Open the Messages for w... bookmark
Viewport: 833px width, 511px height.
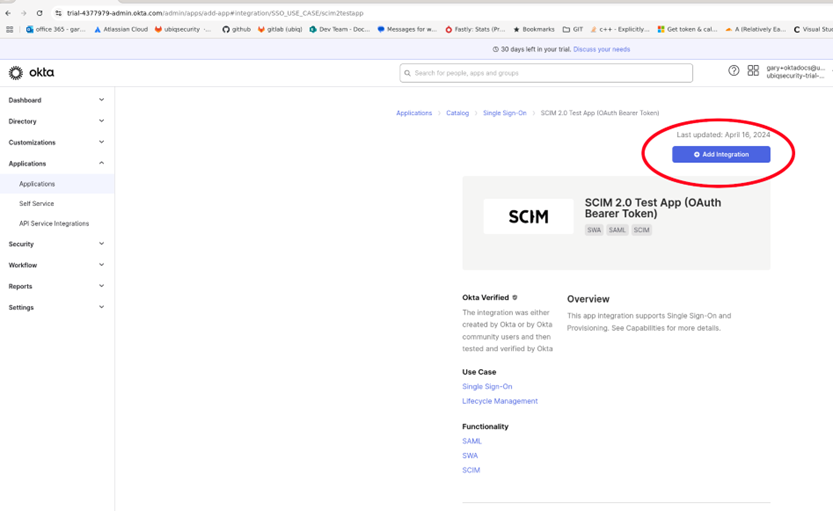click(406, 29)
